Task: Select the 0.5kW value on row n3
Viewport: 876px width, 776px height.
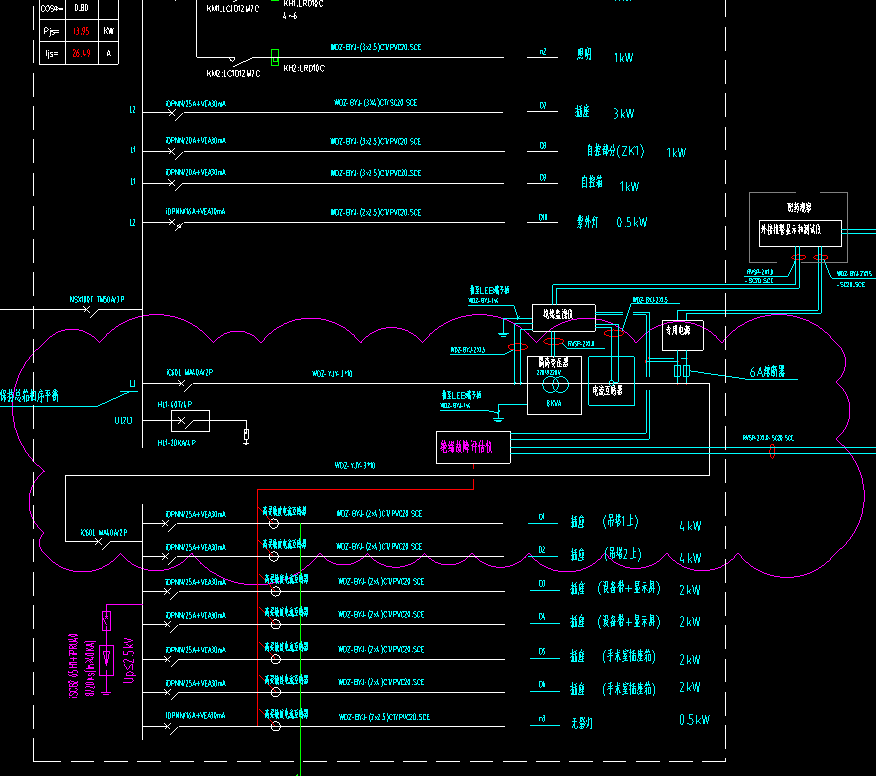Action: tap(694, 720)
